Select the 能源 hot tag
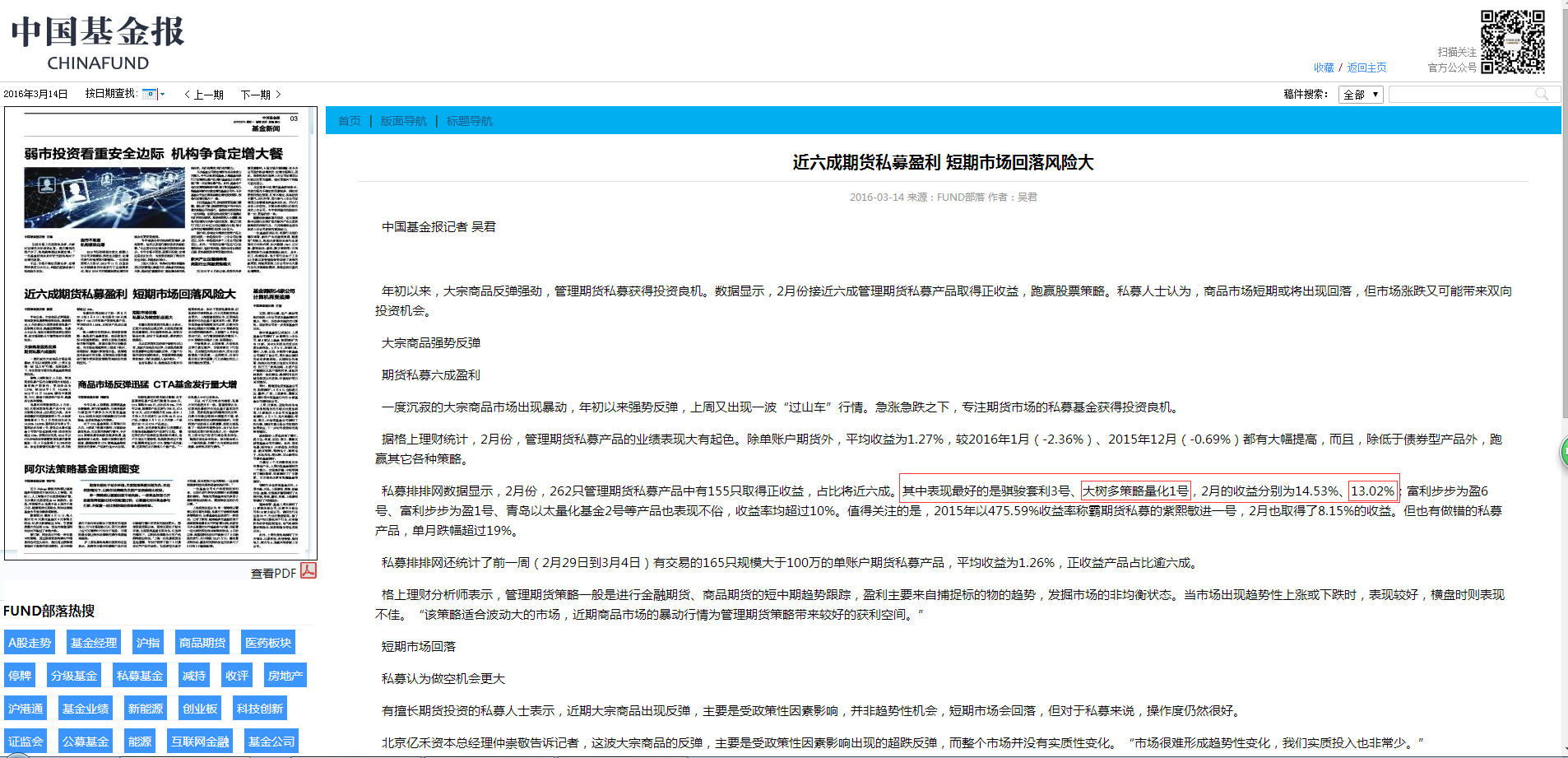The width and height of the screenshot is (1568, 758). 140,742
